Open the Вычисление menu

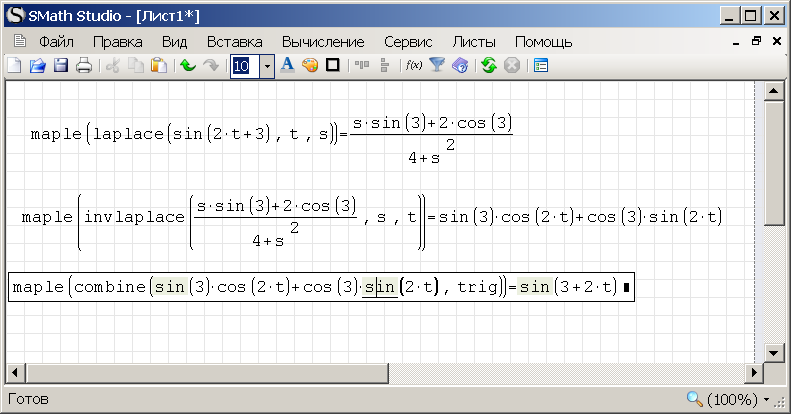coord(322,42)
